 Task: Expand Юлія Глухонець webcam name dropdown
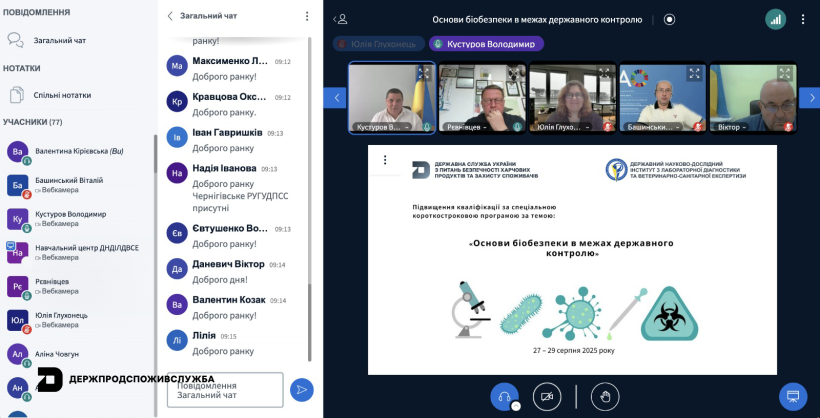pyautogui.click(x=563, y=127)
